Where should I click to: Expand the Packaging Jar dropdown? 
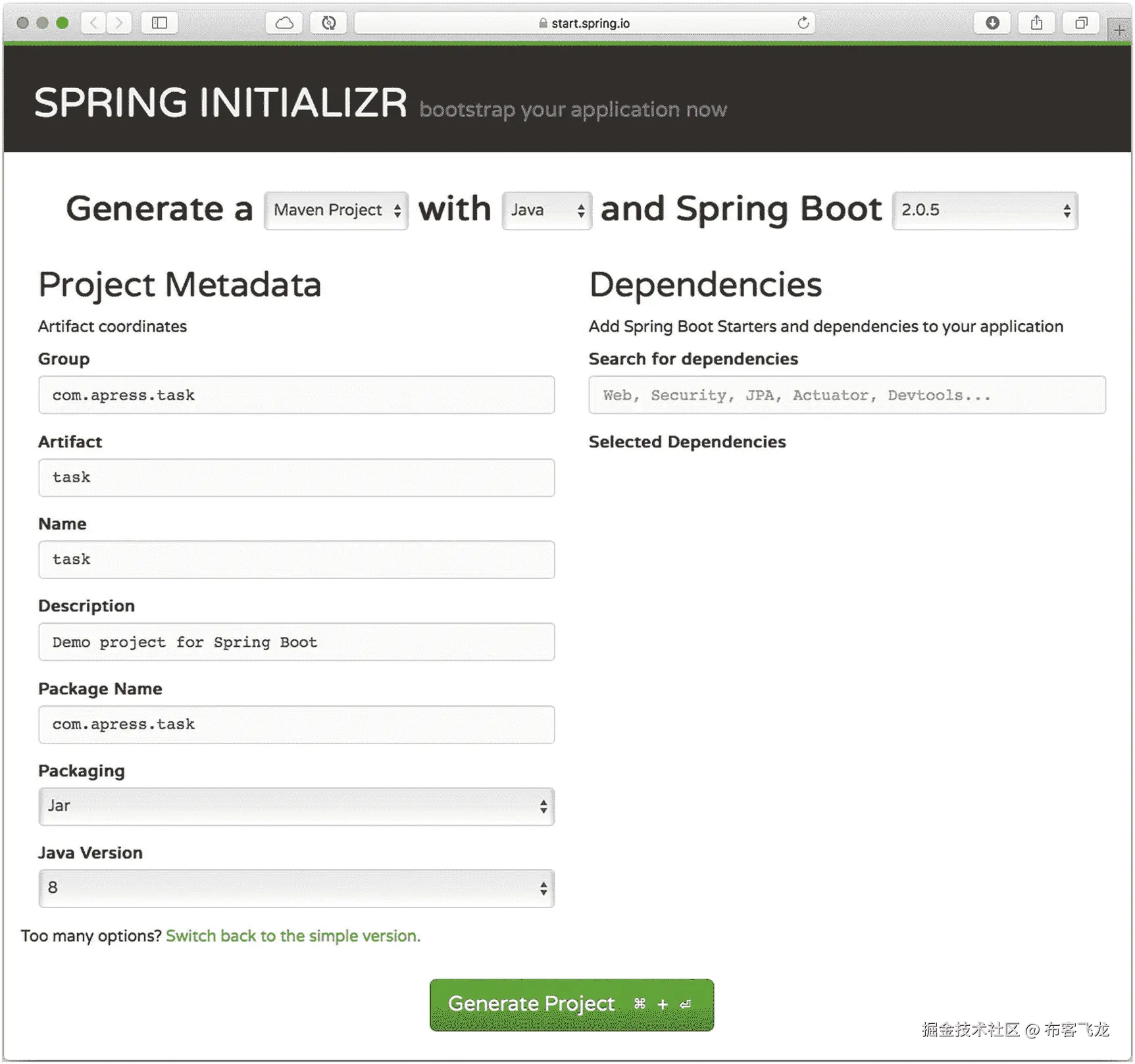pos(297,806)
